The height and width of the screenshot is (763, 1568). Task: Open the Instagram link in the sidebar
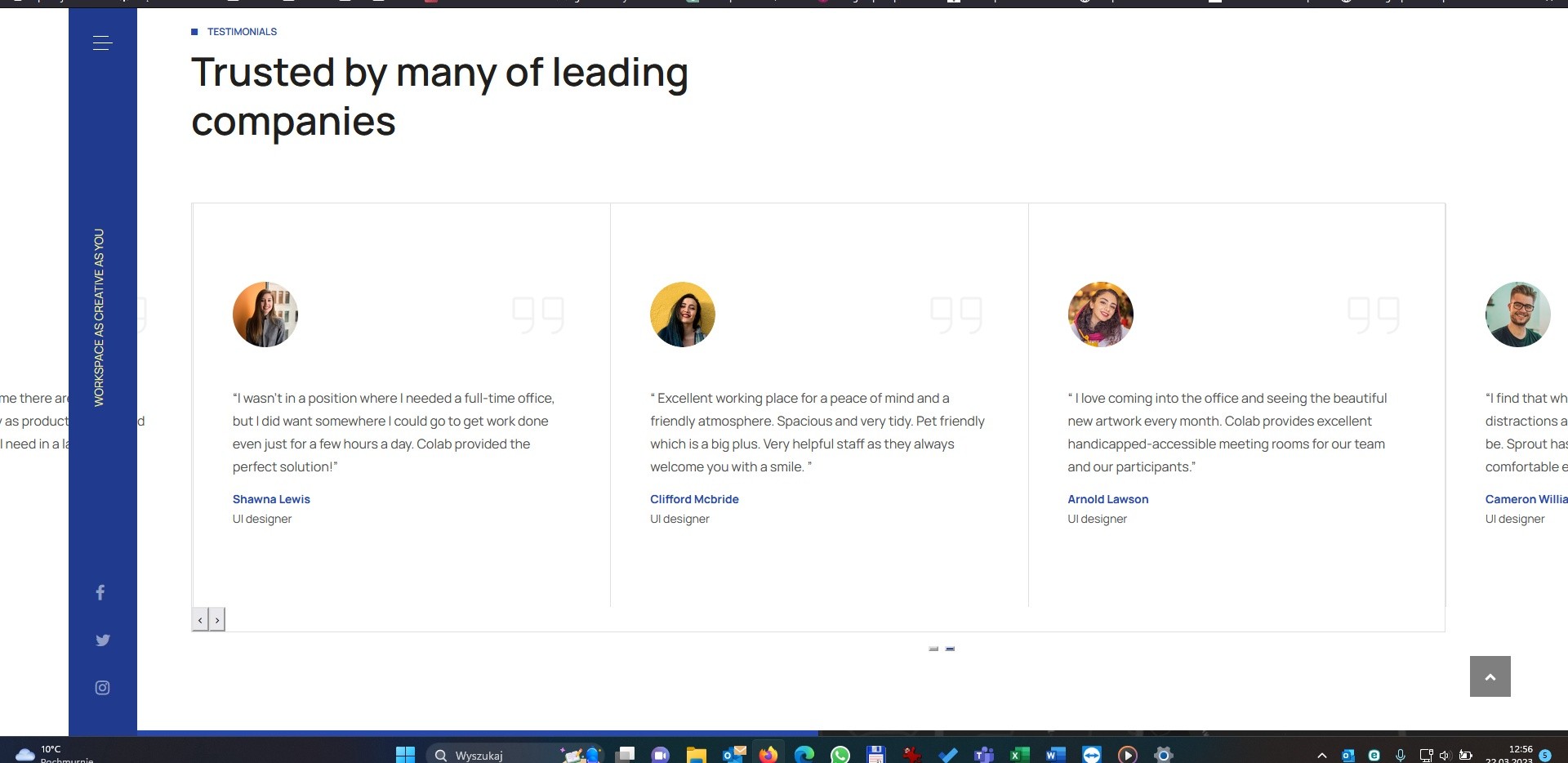[x=102, y=688]
